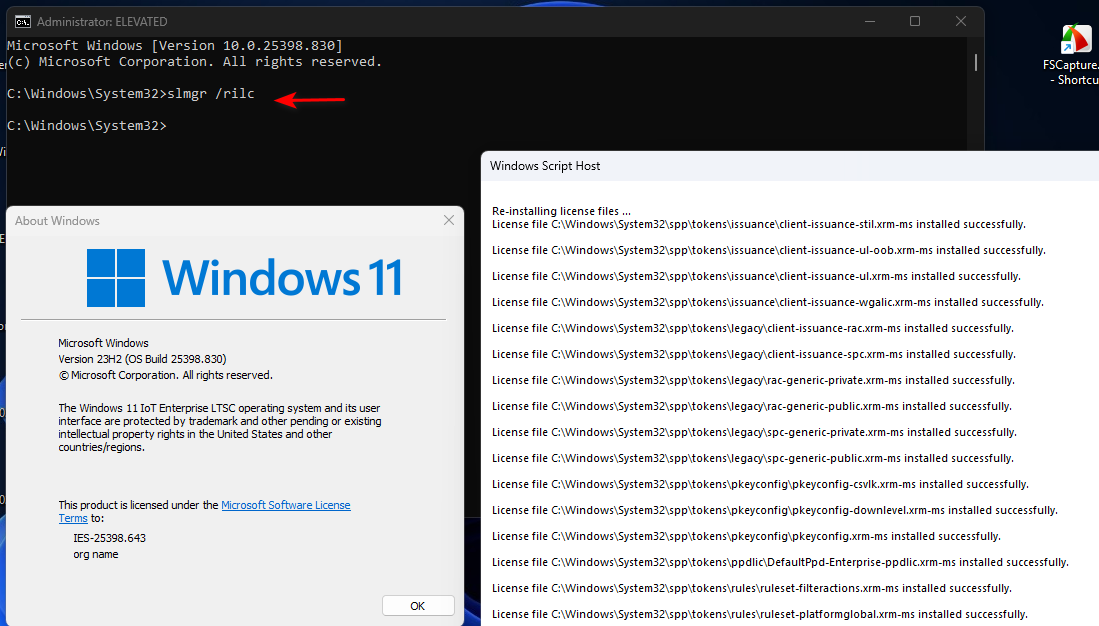Click the Administrator: ELEVATED title text

click(102, 22)
